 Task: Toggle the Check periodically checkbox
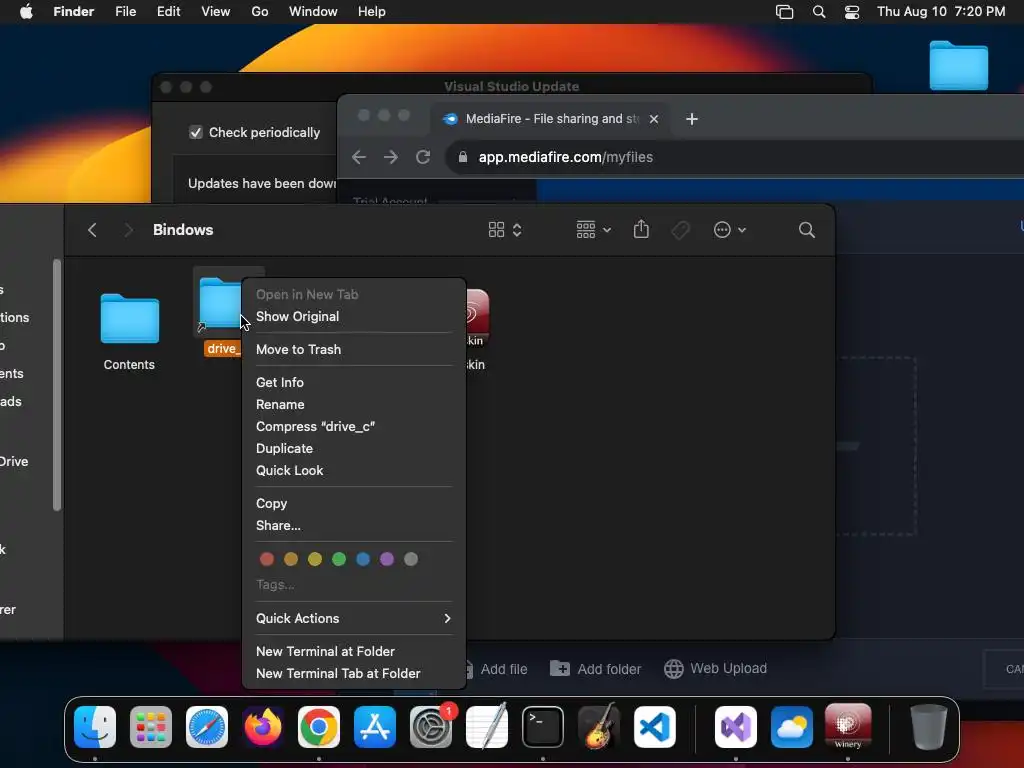tap(195, 133)
